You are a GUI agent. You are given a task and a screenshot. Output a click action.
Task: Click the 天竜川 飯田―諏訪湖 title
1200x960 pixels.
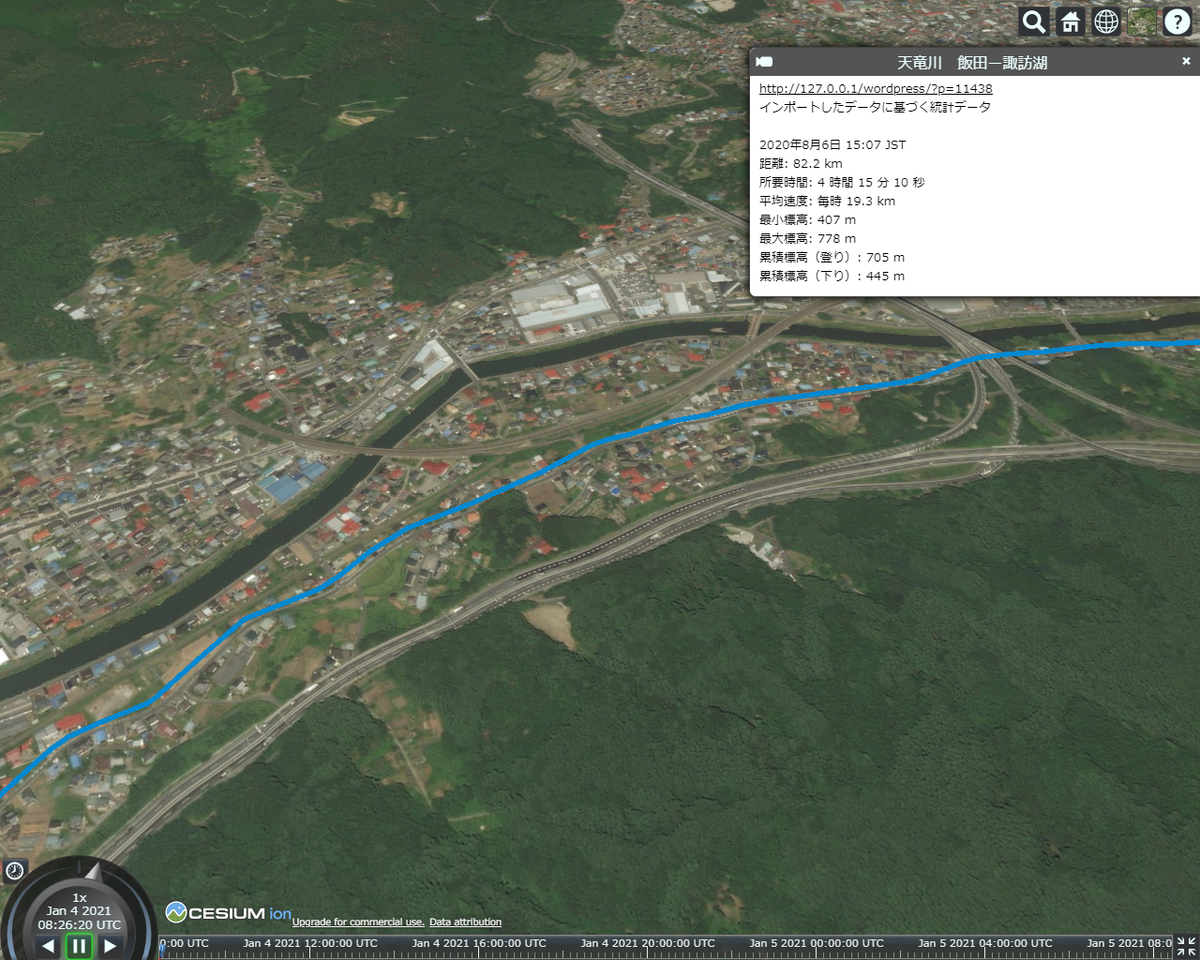click(972, 62)
